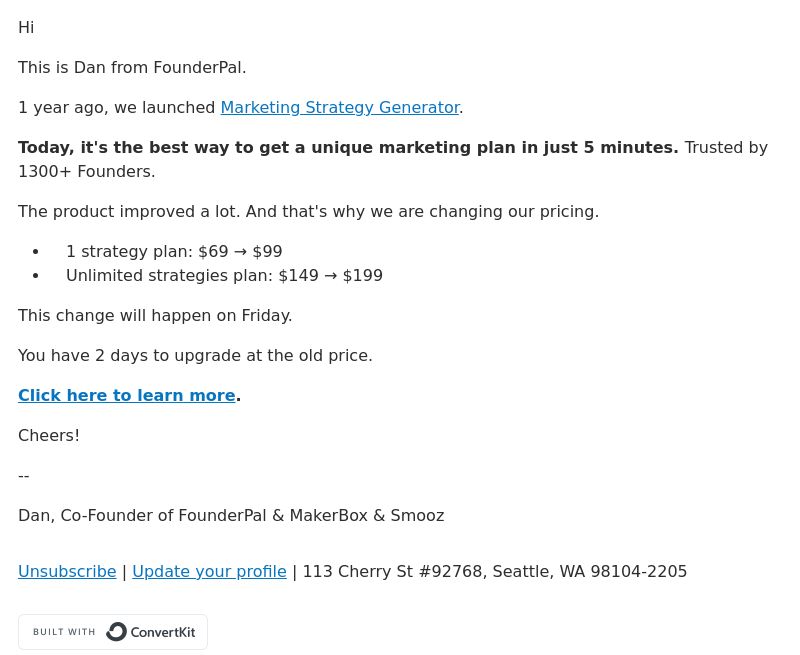Unsubscribe from this mailing list

pos(67,571)
